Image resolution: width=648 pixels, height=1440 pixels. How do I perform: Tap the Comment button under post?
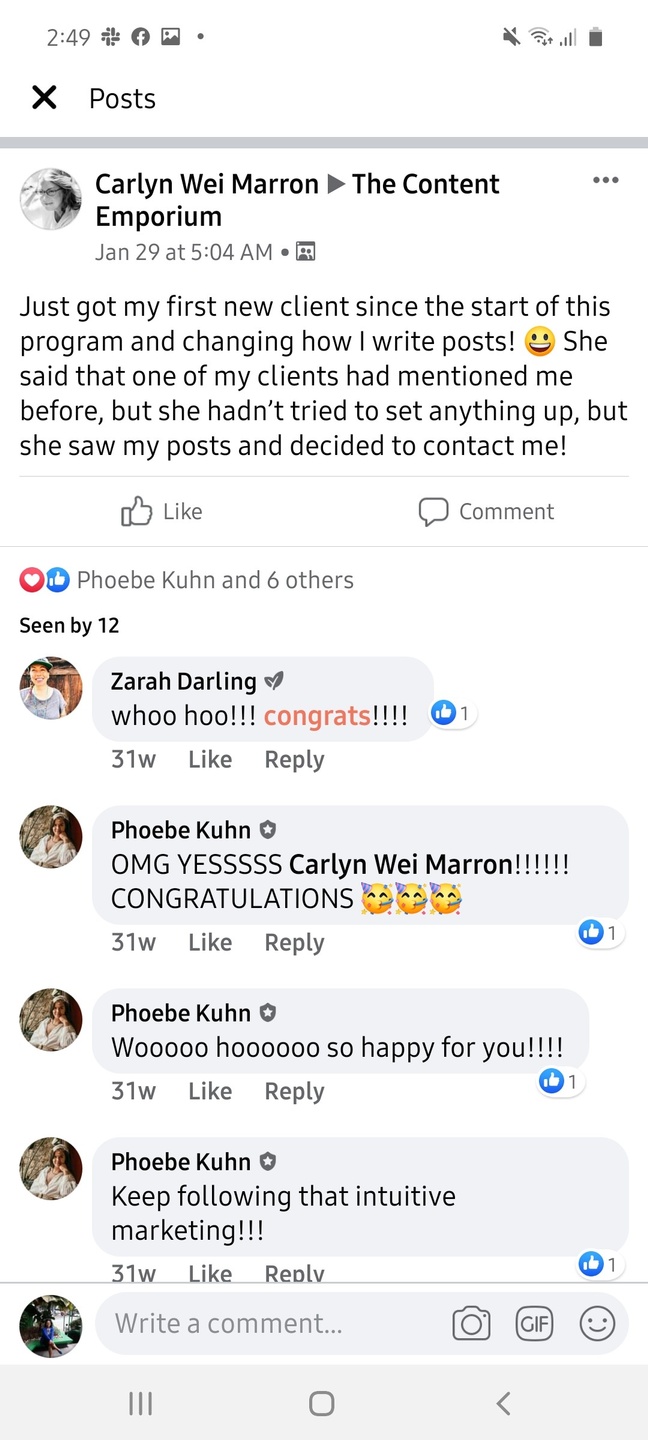486,511
